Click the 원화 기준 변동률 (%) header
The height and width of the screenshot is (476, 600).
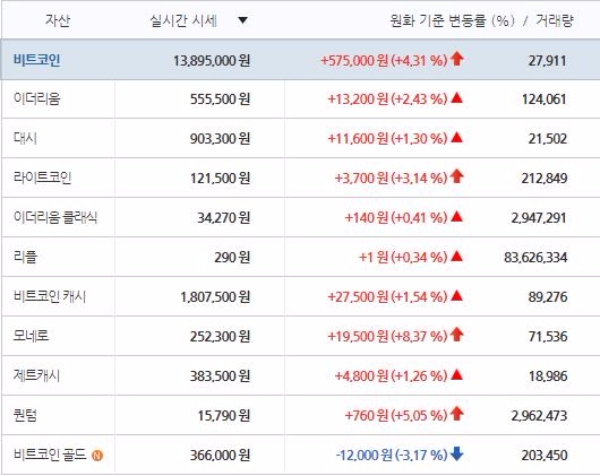click(x=450, y=20)
